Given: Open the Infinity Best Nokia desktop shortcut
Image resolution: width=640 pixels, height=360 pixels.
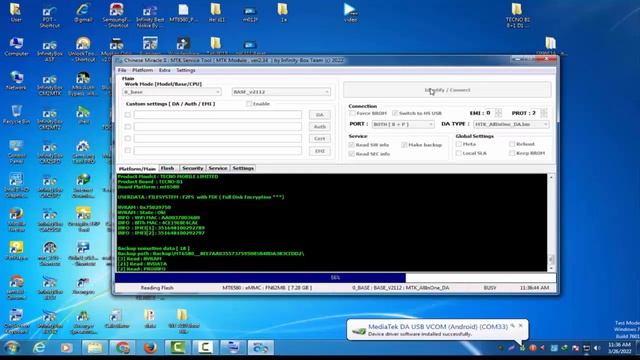Looking at the screenshot, I should tap(150, 16).
